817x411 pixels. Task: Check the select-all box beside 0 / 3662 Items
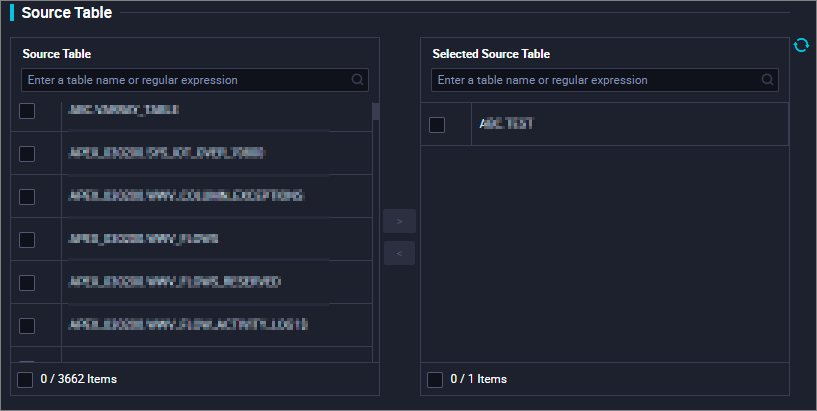(x=25, y=379)
